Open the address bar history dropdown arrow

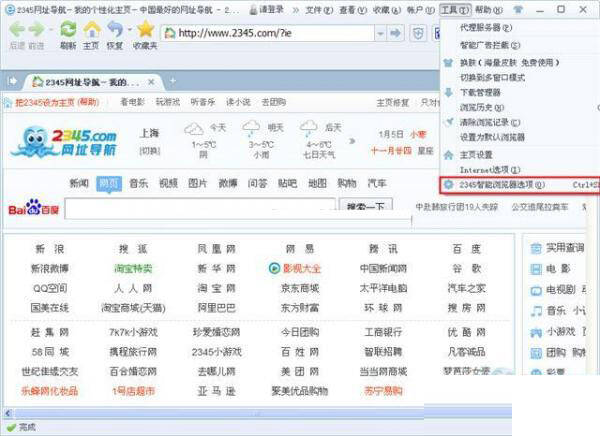click(380, 33)
